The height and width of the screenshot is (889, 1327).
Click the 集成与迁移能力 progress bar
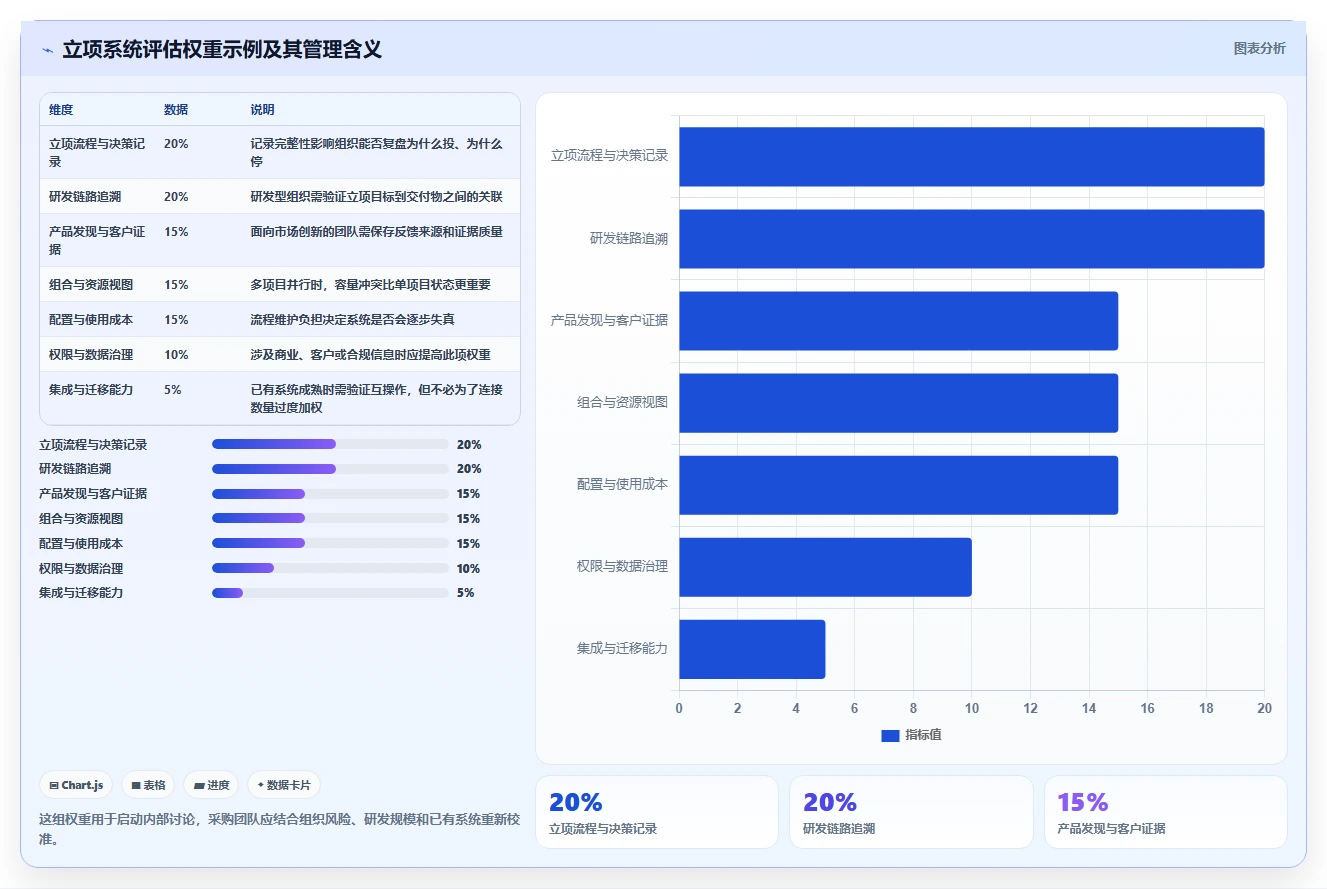coord(330,593)
